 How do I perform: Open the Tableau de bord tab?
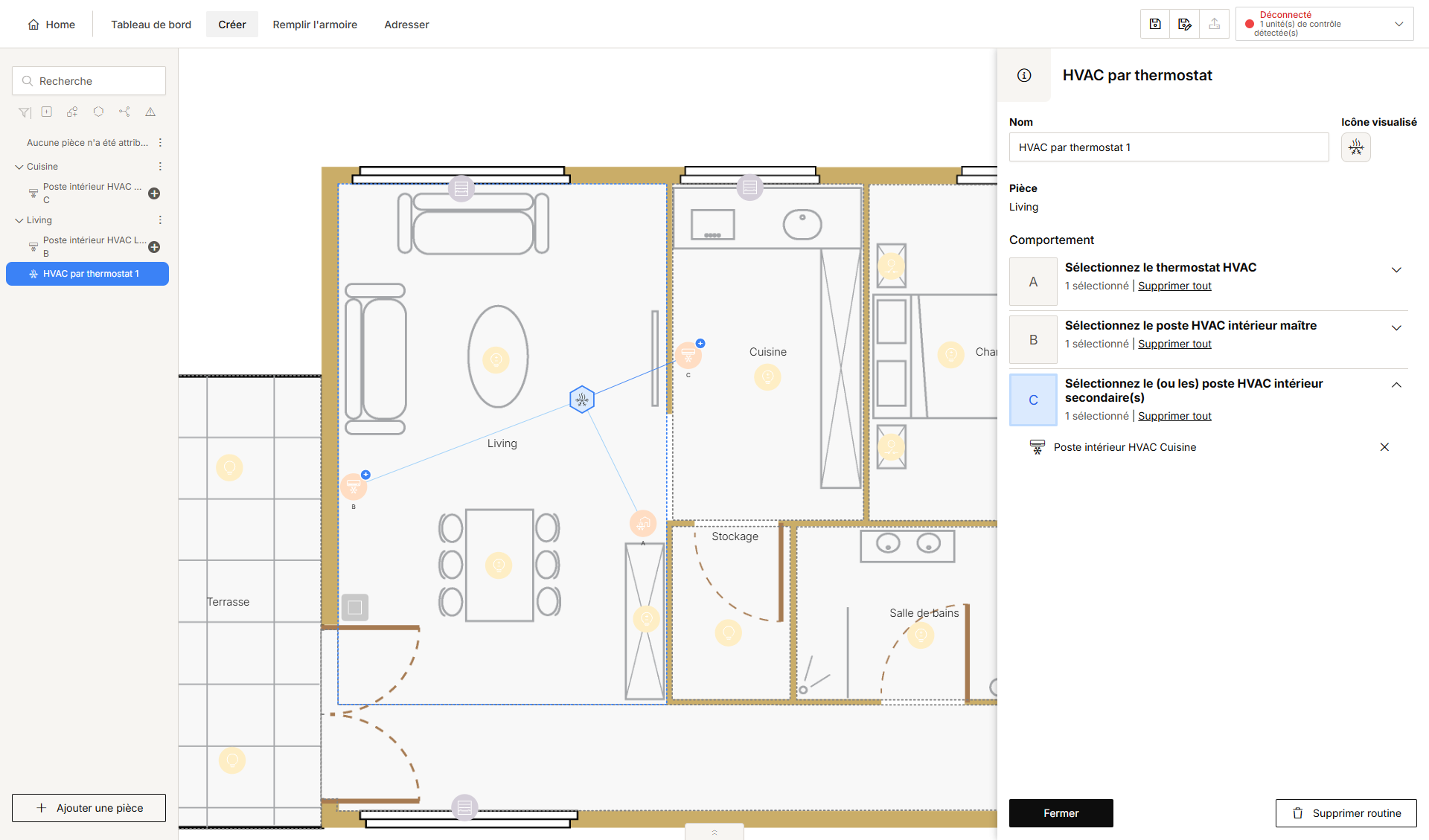tap(151, 25)
